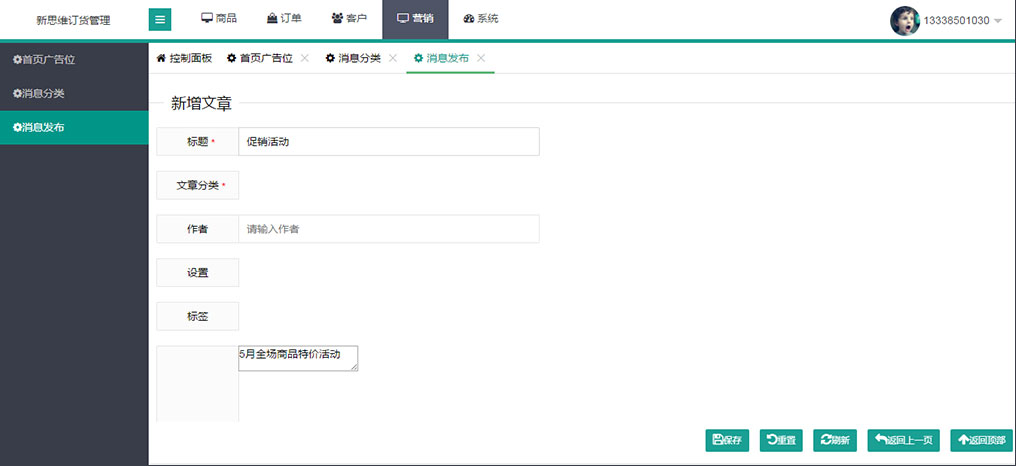Open 首页广告位 in the sidebar
This screenshot has height=466, width=1016.
74,60
